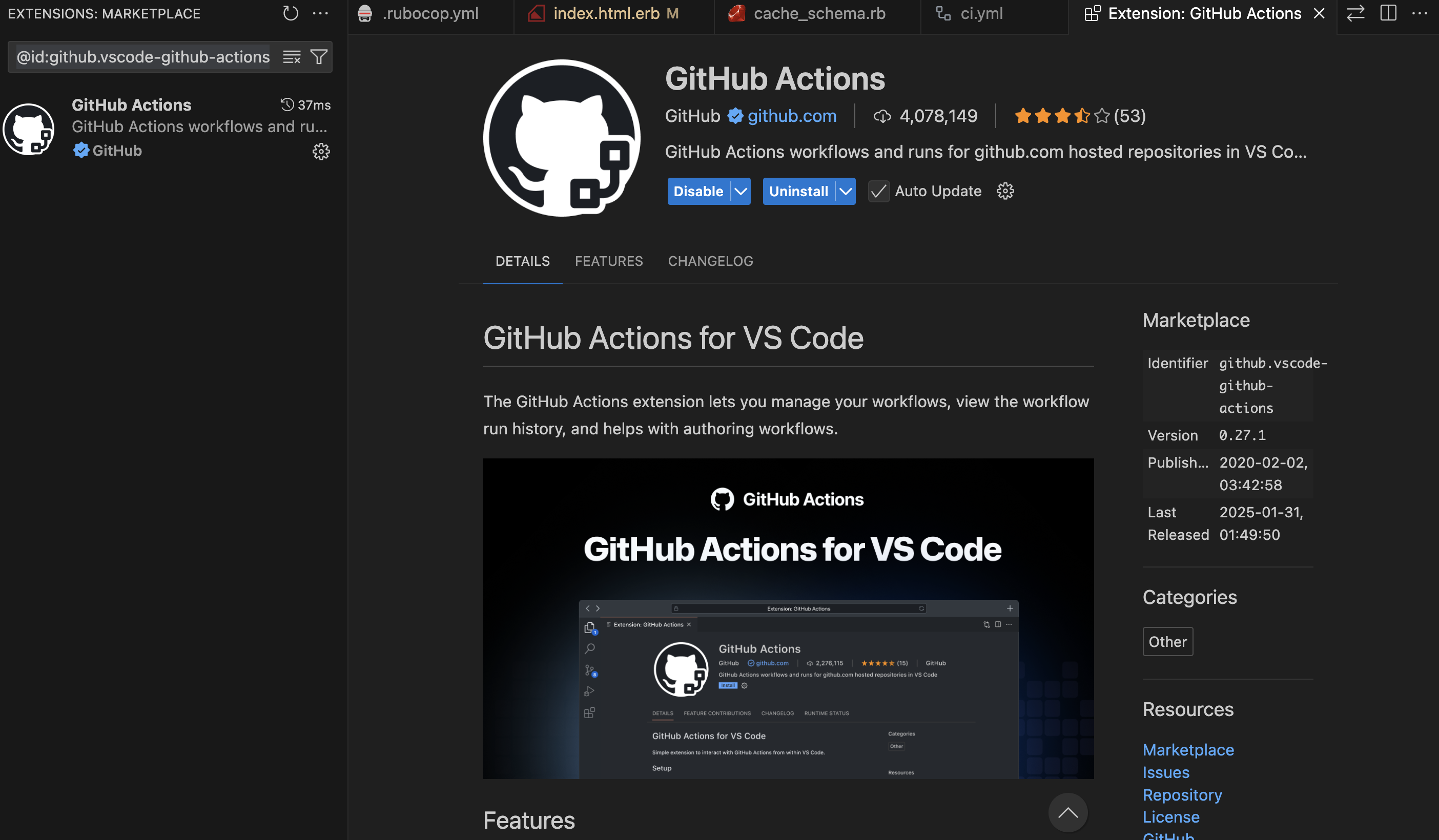Click the extensions search input field

143,56
